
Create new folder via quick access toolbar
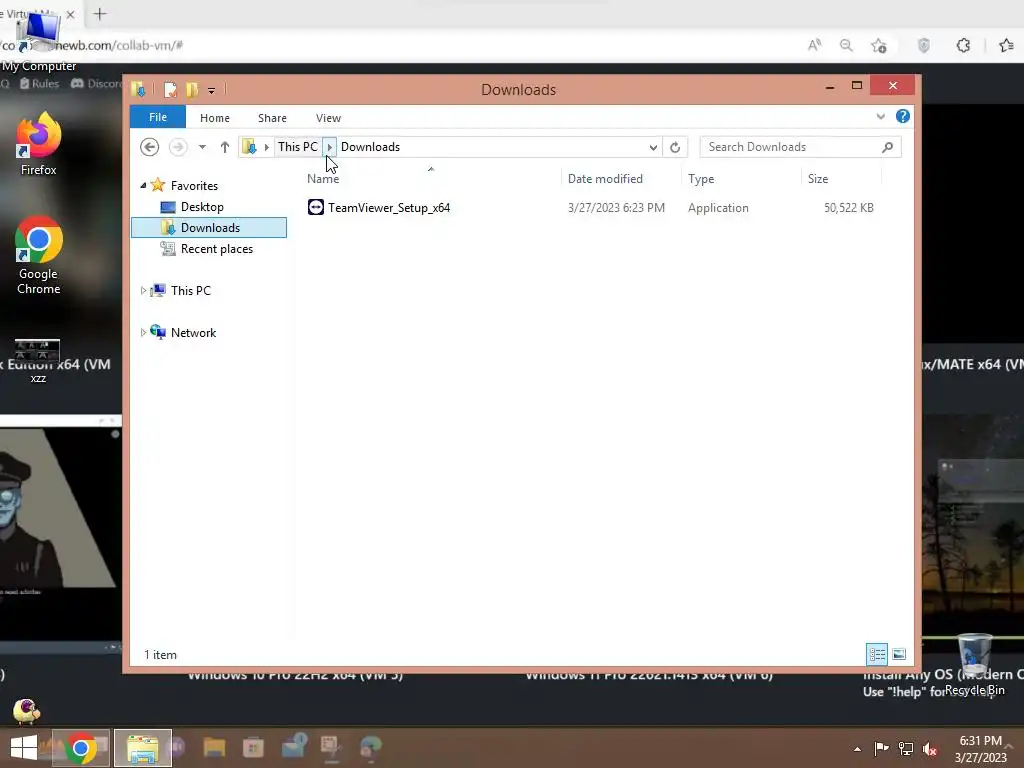[192, 89]
